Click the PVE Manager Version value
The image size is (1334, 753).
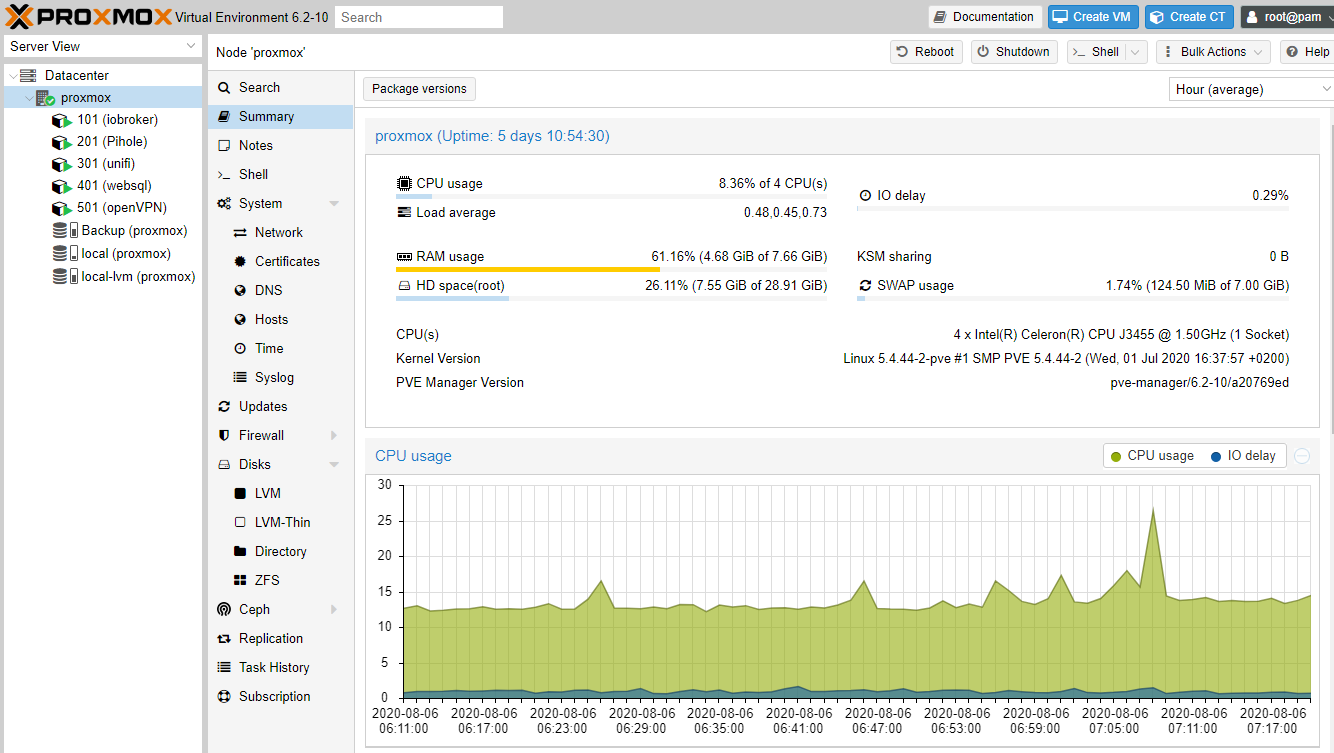(1199, 382)
